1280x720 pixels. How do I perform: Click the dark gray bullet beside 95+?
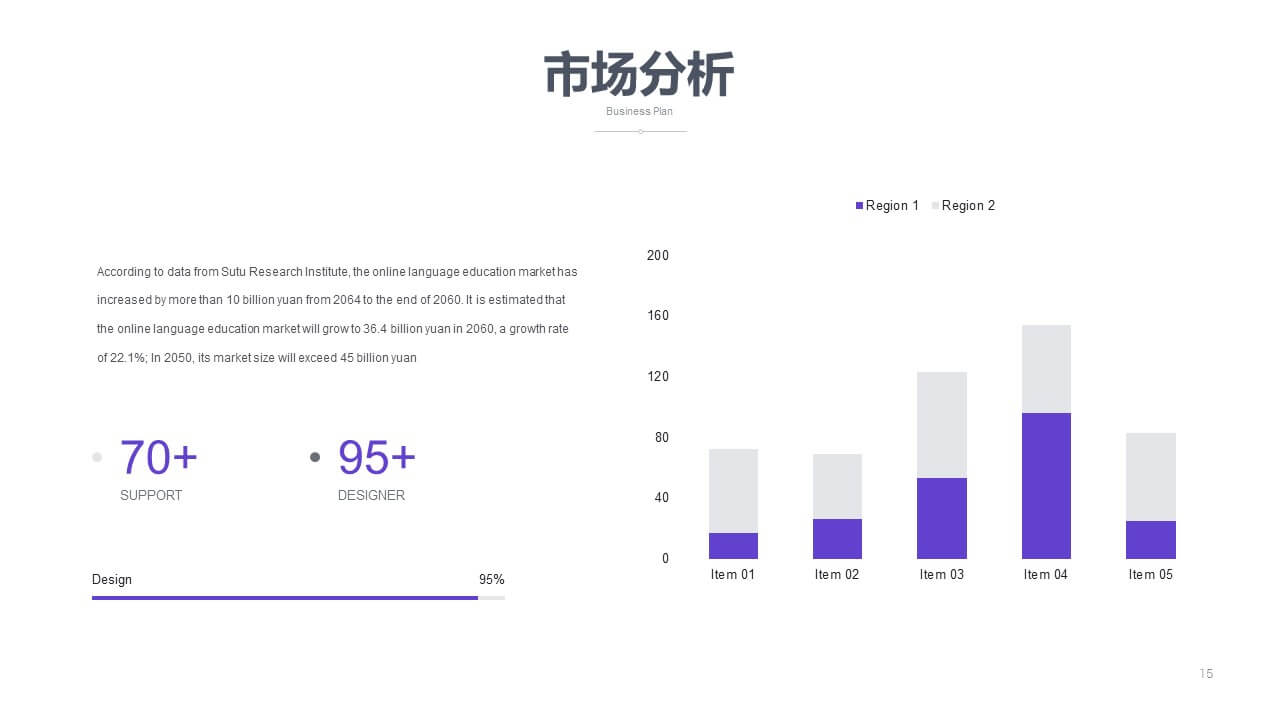point(315,457)
